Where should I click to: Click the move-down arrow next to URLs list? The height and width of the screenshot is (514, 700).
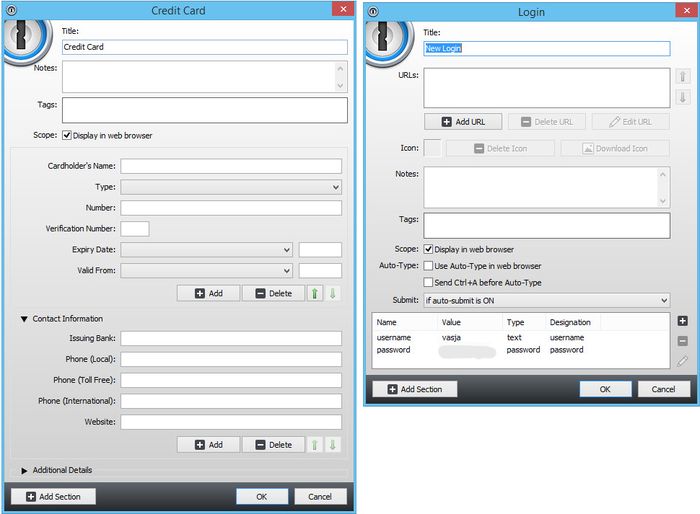coord(683,97)
